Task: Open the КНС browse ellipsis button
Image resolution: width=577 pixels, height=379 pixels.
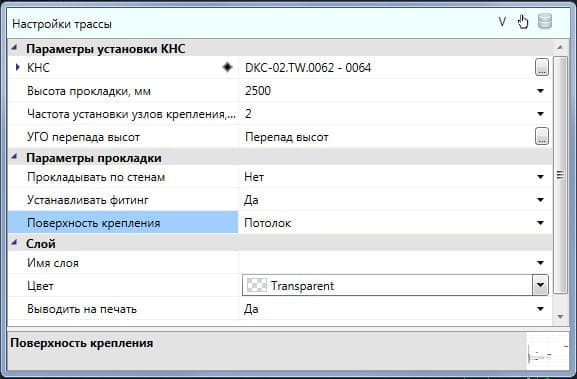Action: pyautogui.click(x=542, y=67)
